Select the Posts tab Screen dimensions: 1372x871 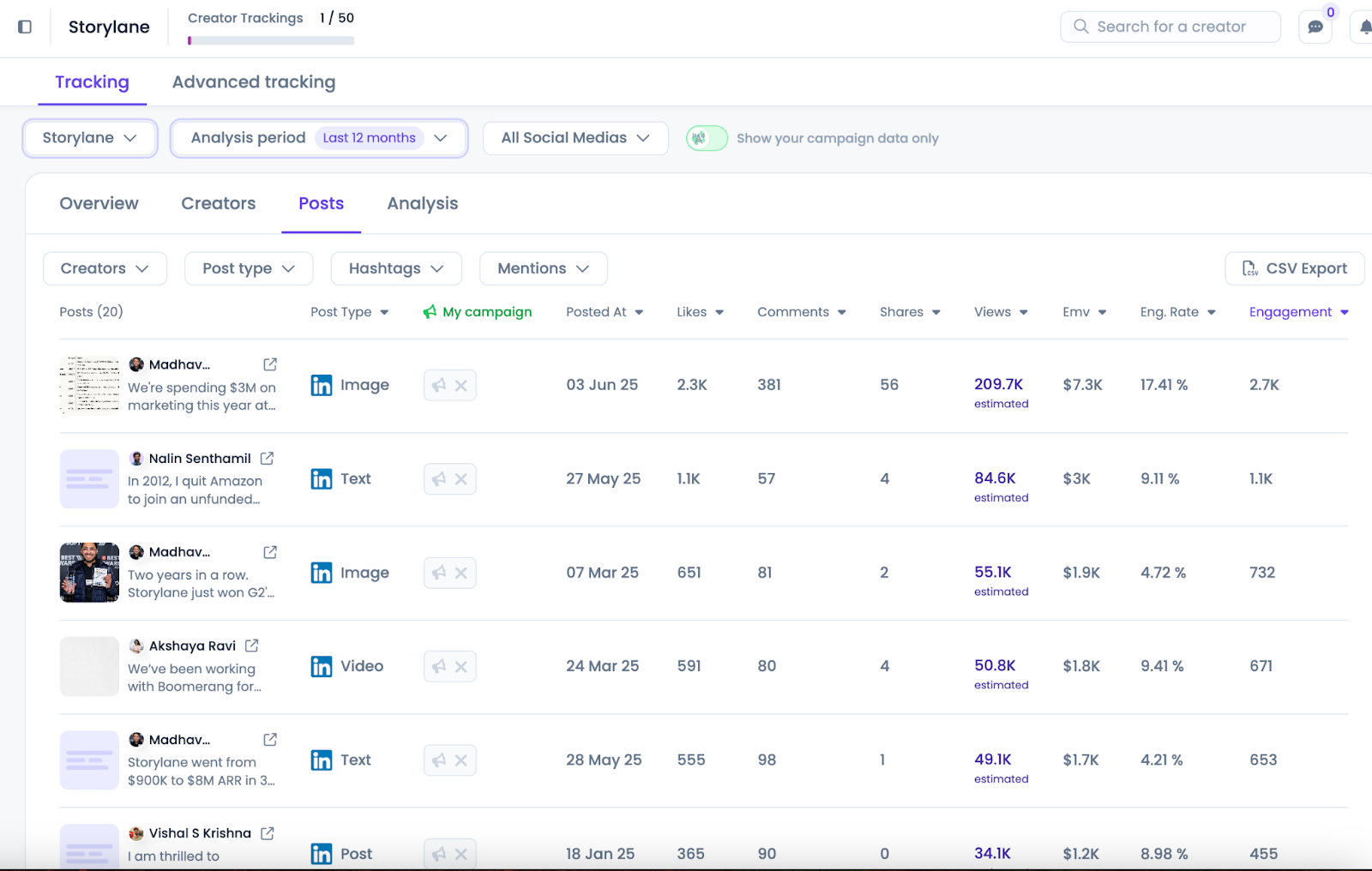pos(322,204)
